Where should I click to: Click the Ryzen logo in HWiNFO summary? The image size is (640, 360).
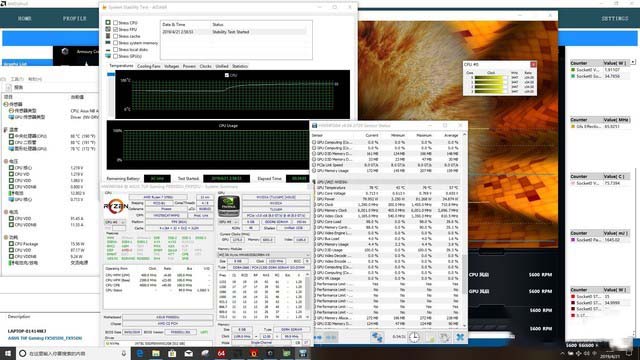(116, 207)
